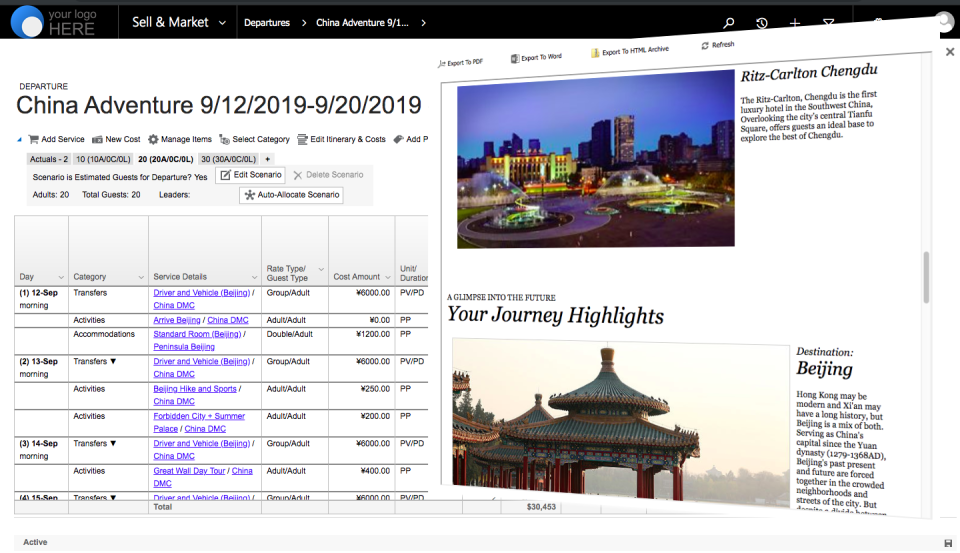Close the itinerary preview panel
960x553 pixels.
[x=950, y=52]
